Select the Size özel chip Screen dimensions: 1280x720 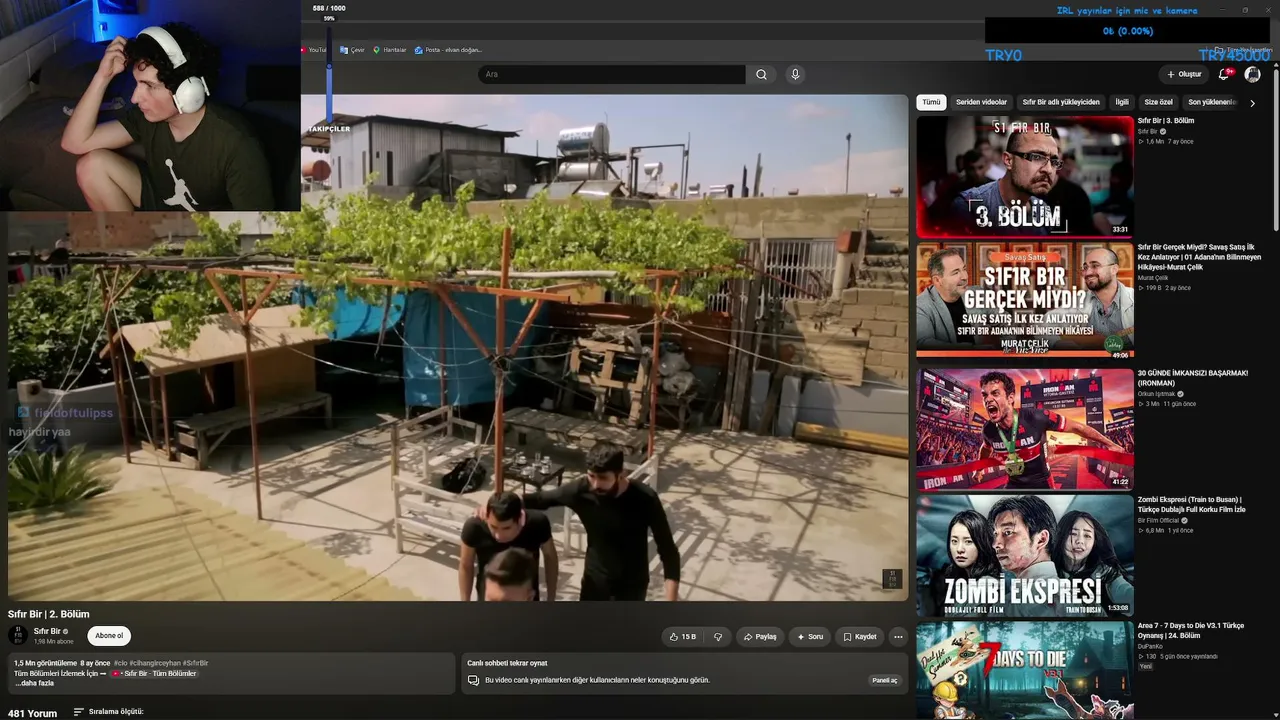[x=1158, y=102]
